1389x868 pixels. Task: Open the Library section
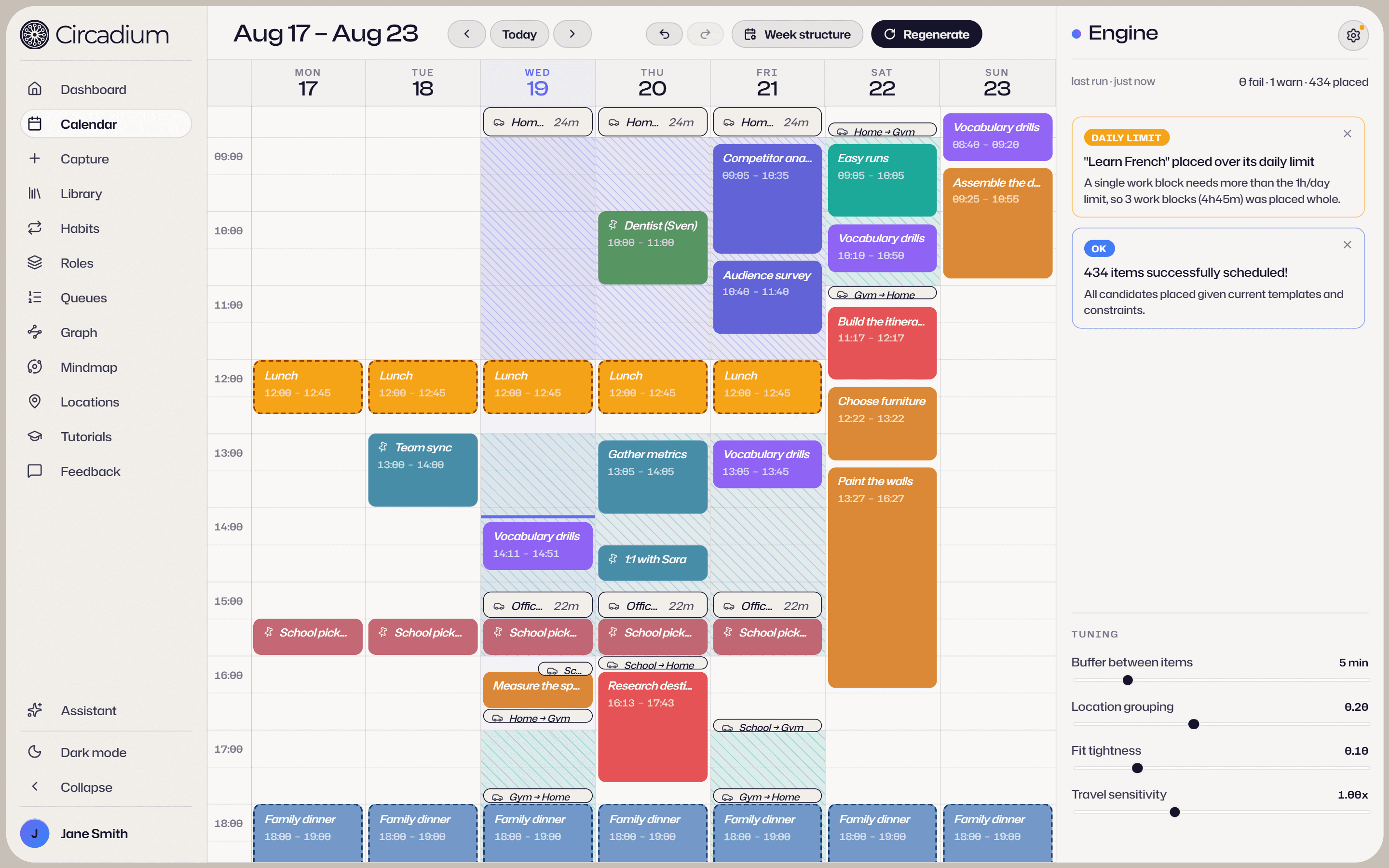click(x=106, y=193)
